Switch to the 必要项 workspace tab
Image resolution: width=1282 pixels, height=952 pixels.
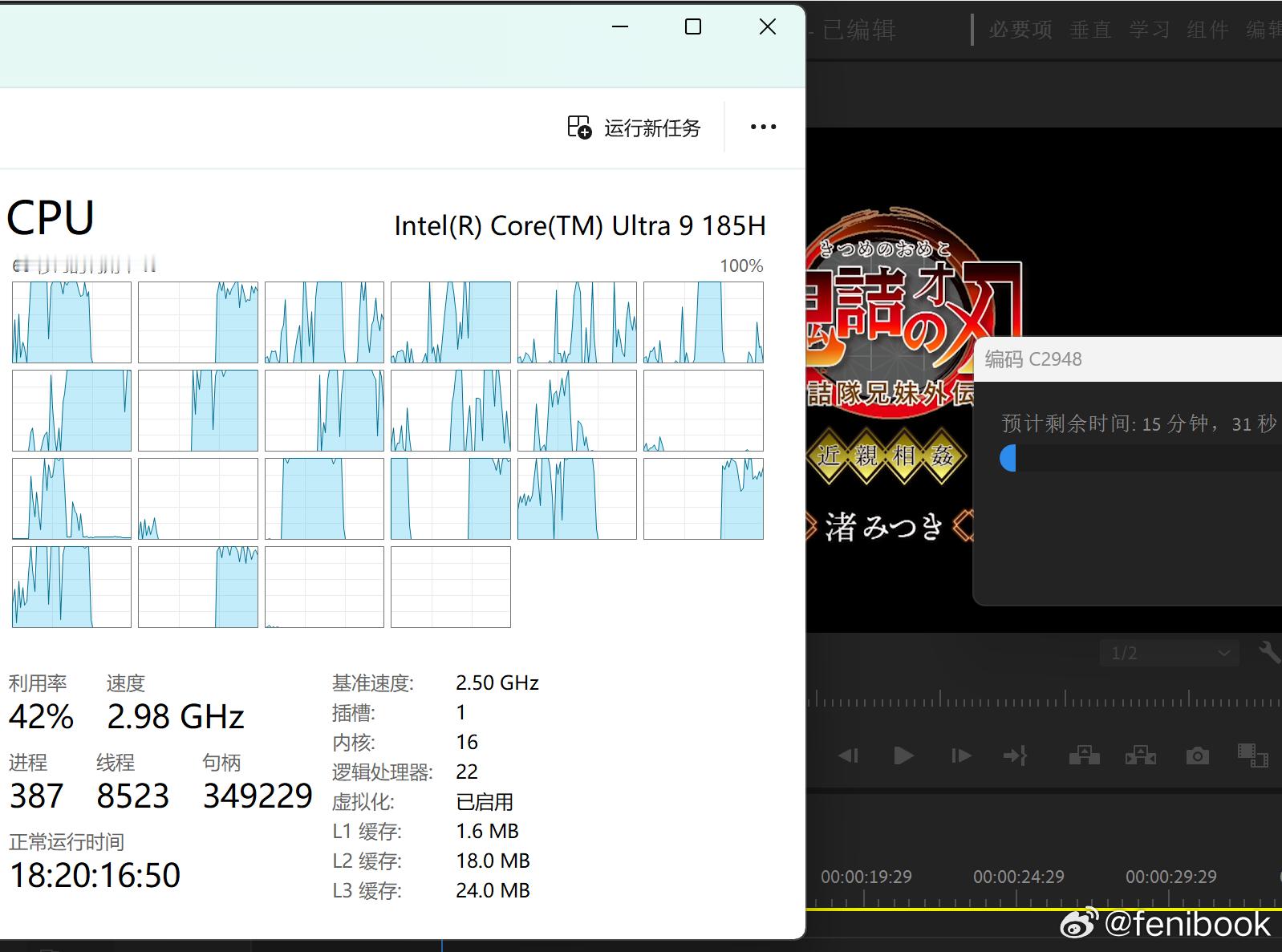pyautogui.click(x=1020, y=30)
